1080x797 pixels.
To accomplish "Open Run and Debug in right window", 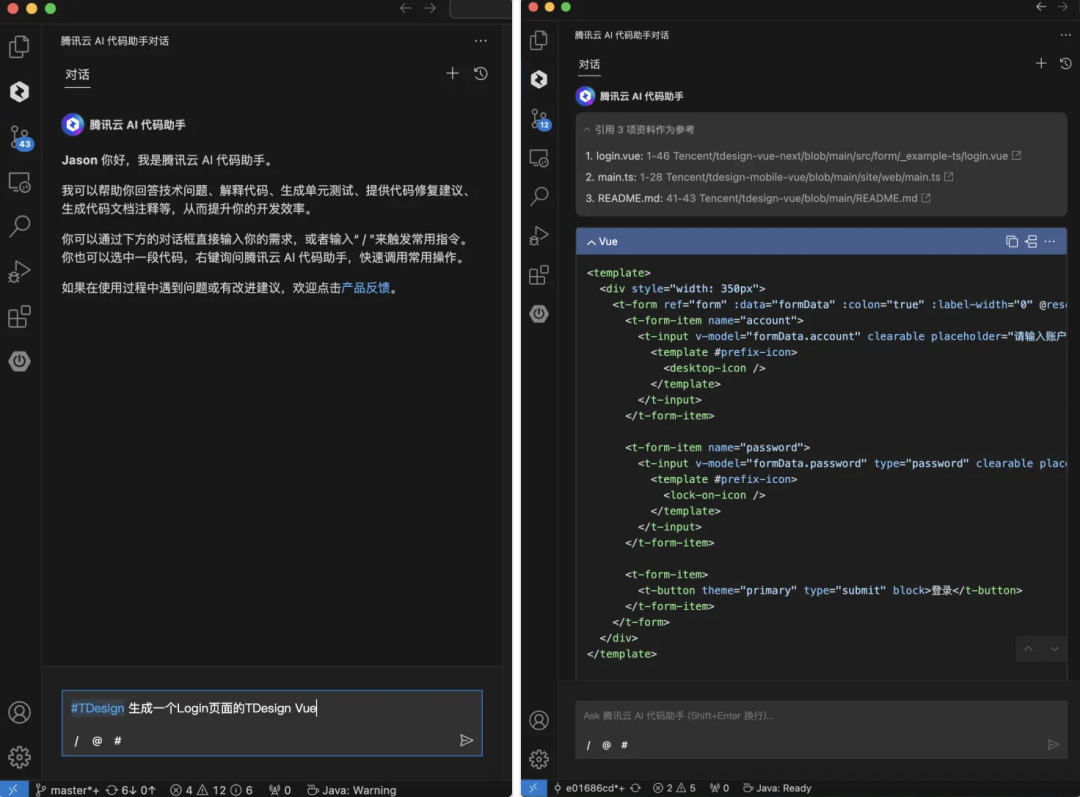I will (x=539, y=236).
